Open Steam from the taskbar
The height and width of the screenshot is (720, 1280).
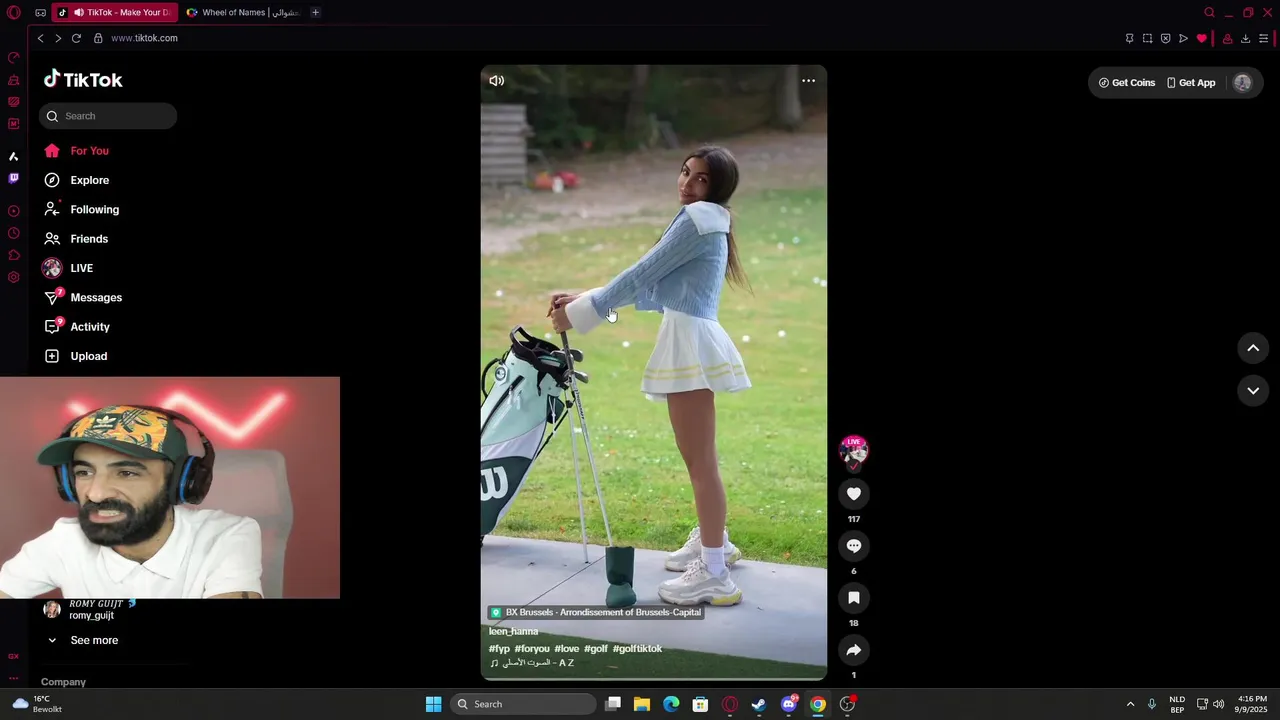click(759, 704)
